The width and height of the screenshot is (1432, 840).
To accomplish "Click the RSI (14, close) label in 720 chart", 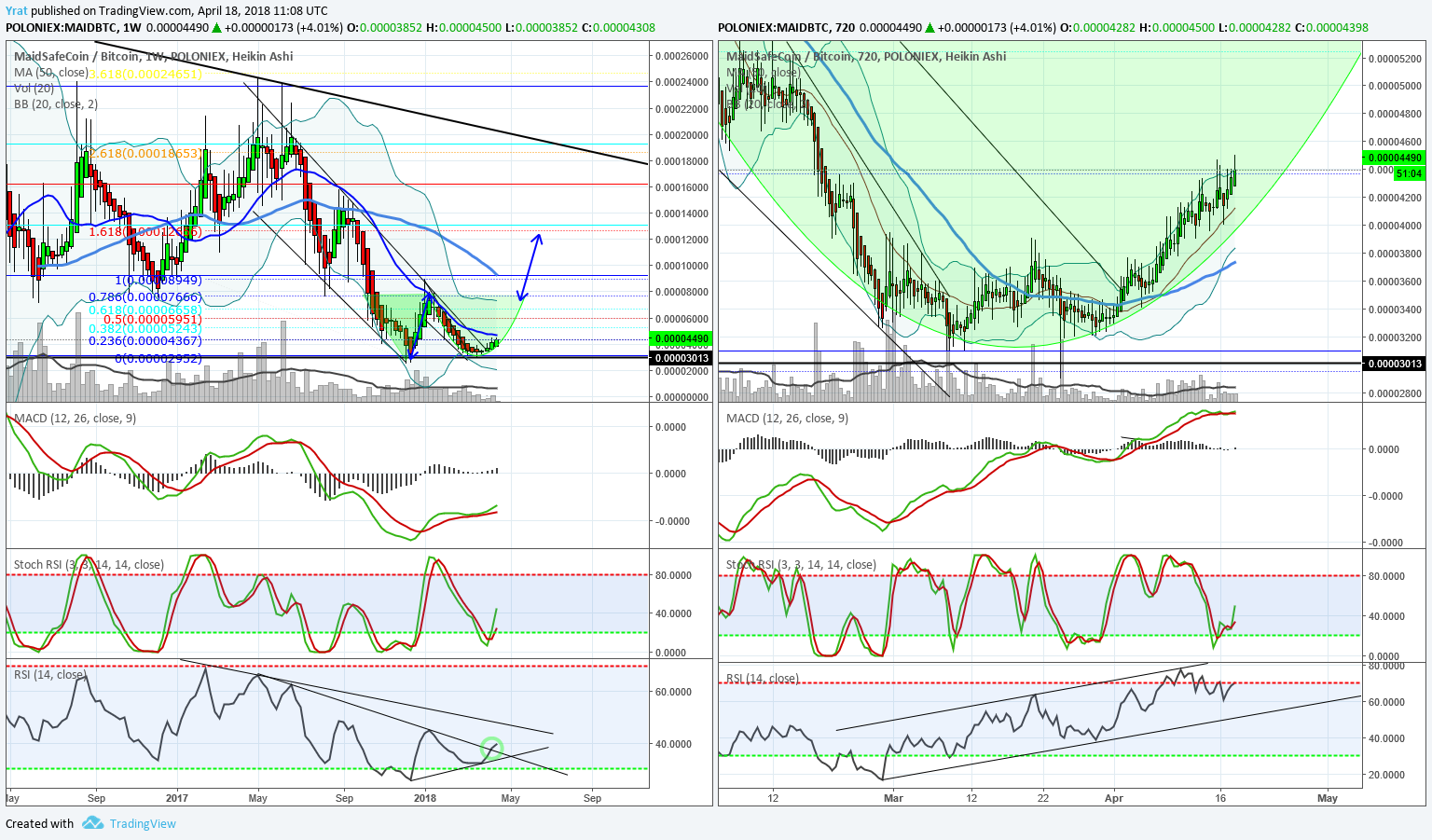I will tap(763, 678).
